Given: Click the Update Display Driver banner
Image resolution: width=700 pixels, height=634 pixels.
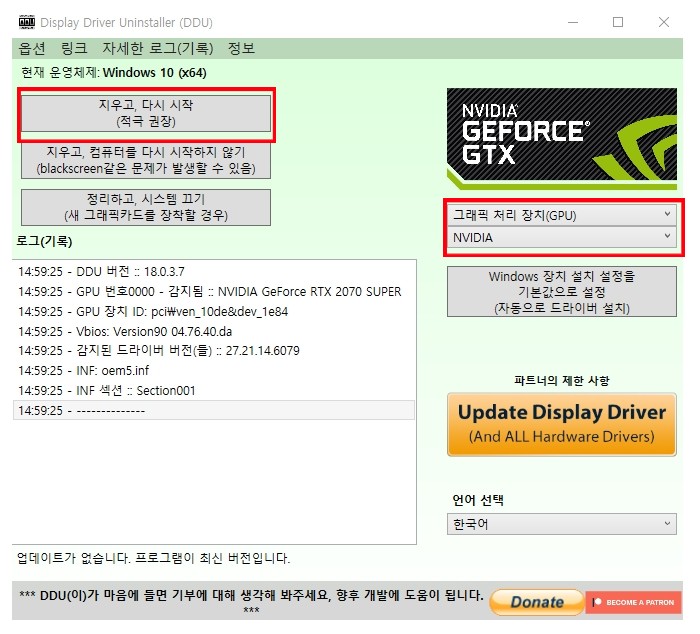Looking at the screenshot, I should pos(562,425).
